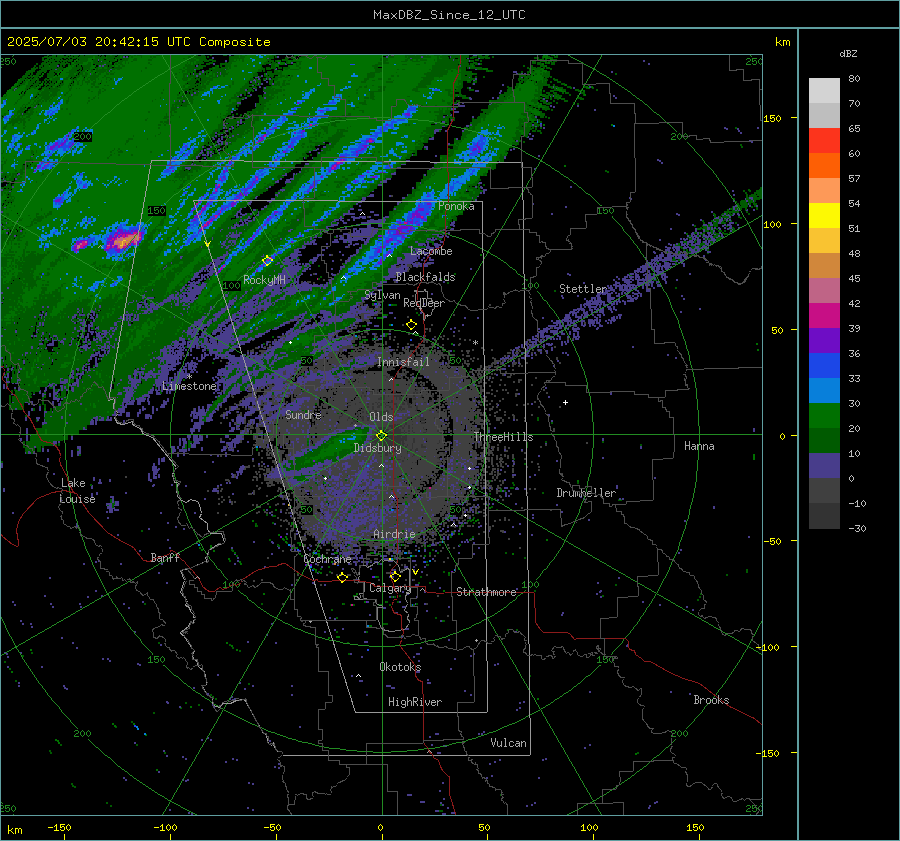Click the Lake Louise label
The image size is (900, 841).
tap(77, 491)
